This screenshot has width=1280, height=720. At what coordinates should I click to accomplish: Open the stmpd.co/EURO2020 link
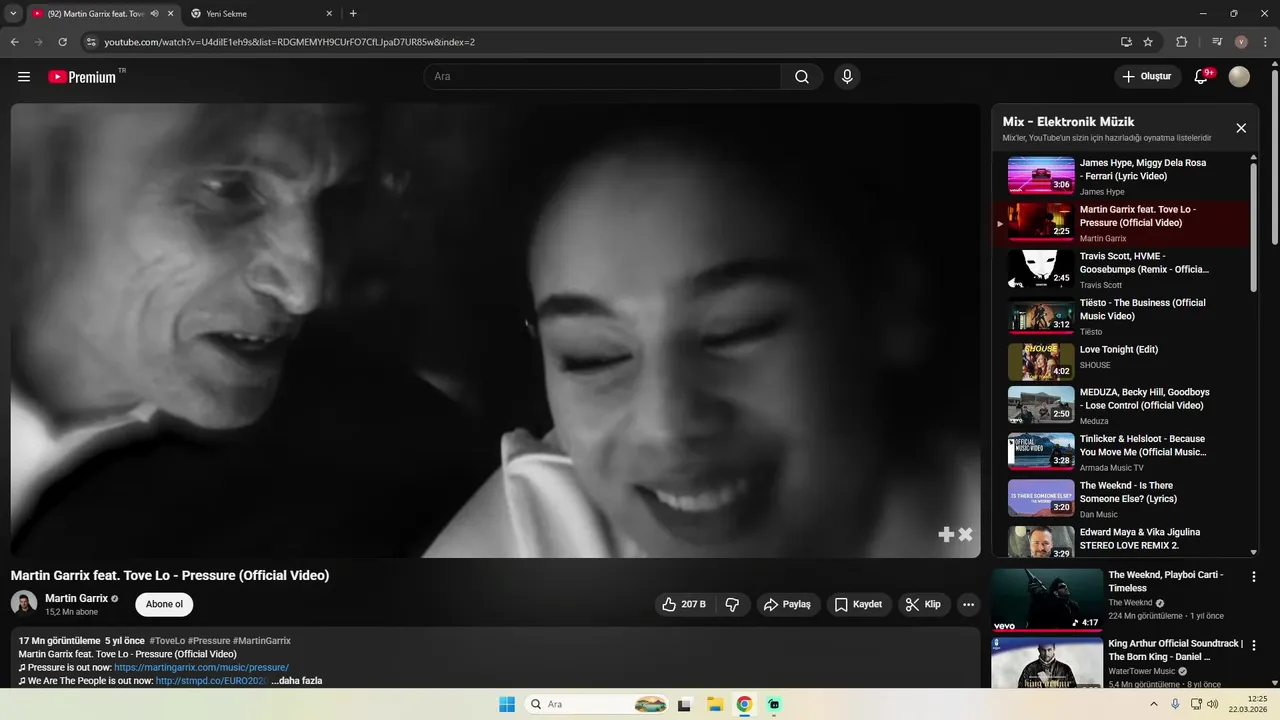coord(212,681)
